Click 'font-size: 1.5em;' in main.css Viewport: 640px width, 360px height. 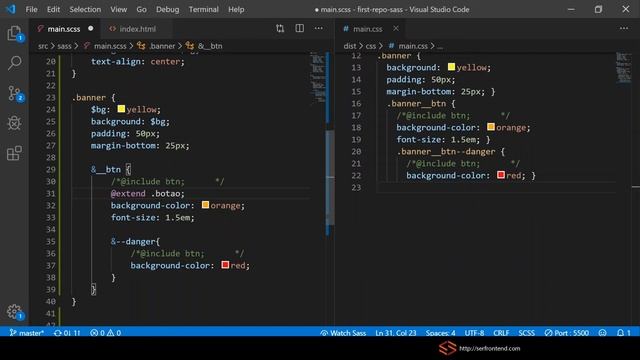[x=438, y=140]
